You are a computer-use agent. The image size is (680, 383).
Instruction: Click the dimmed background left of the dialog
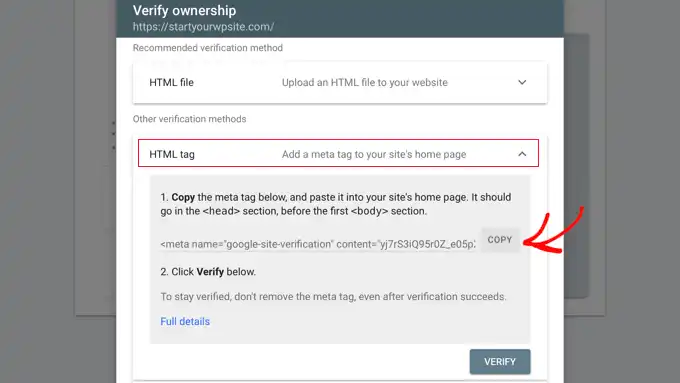coord(58,191)
